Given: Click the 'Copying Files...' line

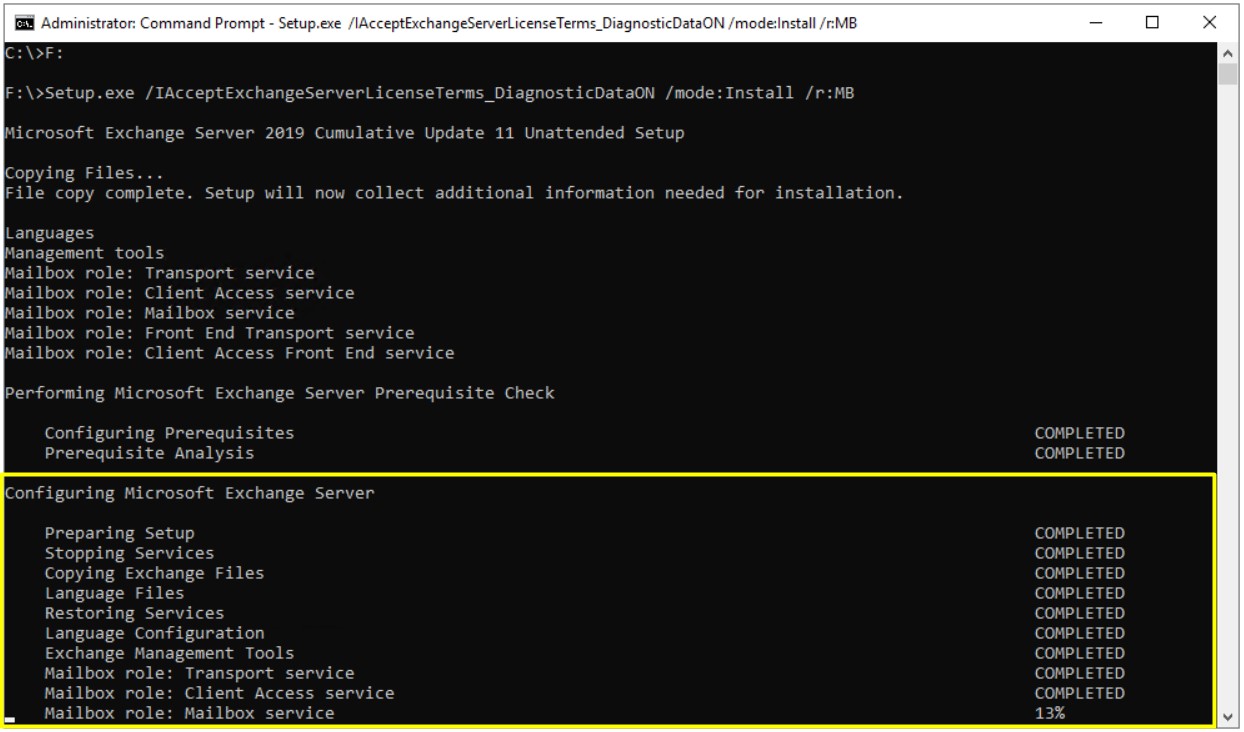Looking at the screenshot, I should tap(85, 174).
